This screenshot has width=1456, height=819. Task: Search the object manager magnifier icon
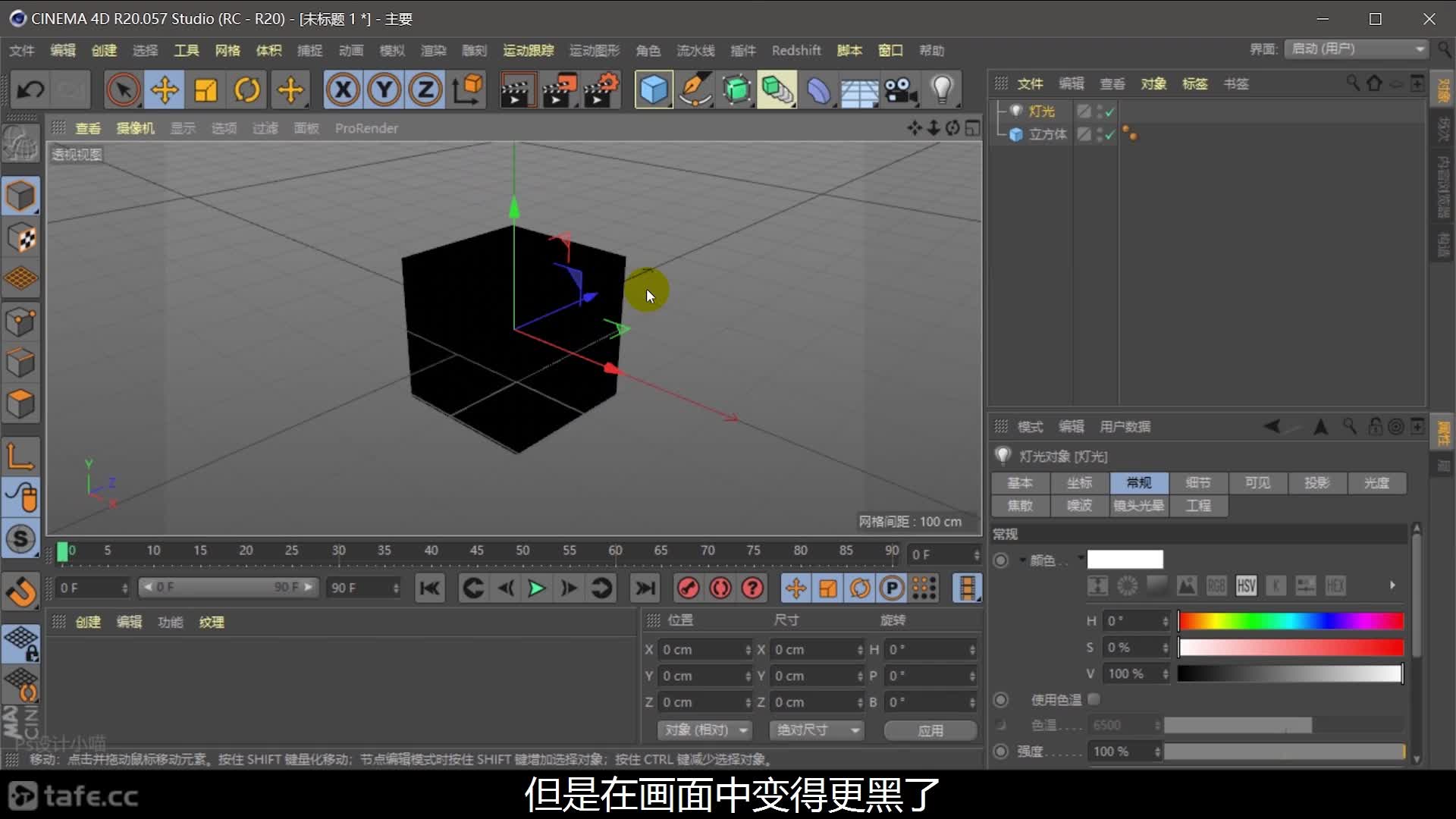click(x=1352, y=83)
